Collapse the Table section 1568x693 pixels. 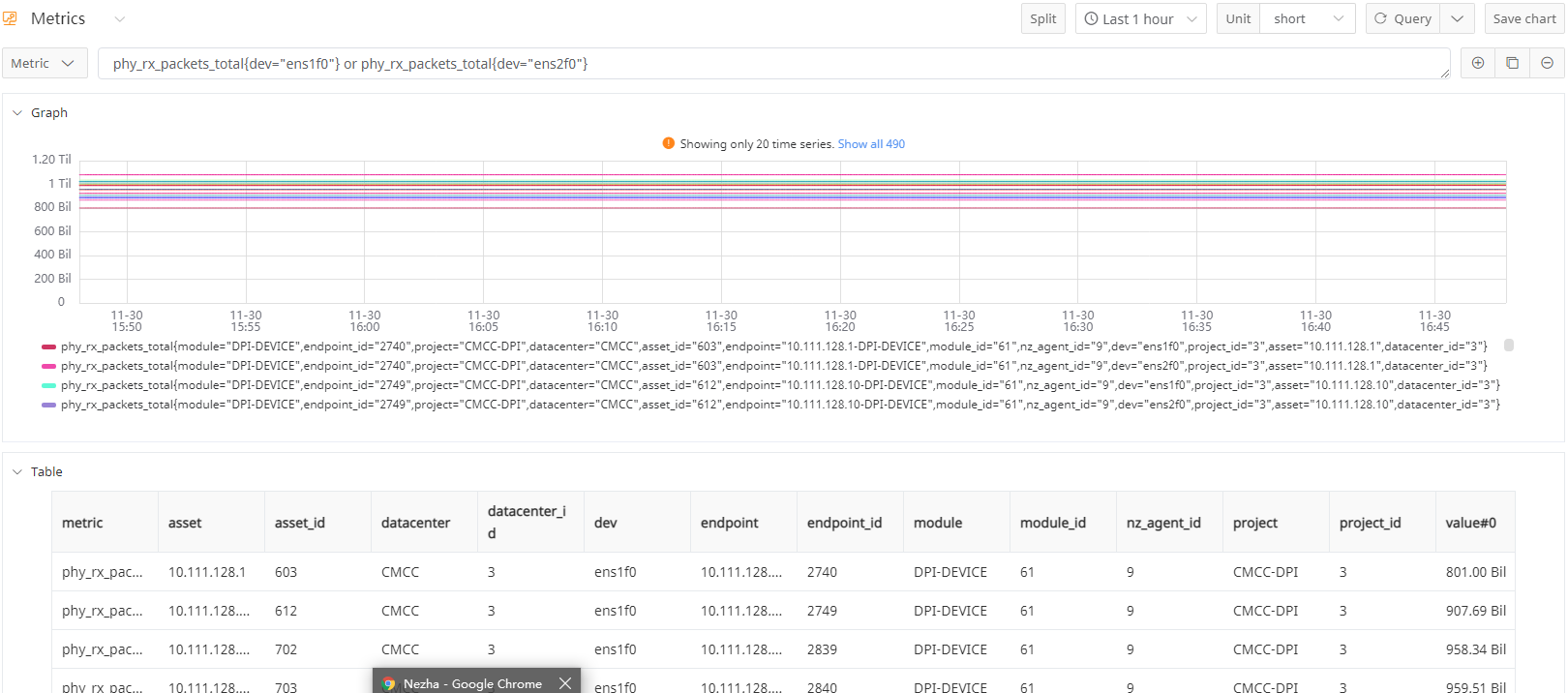pos(17,472)
